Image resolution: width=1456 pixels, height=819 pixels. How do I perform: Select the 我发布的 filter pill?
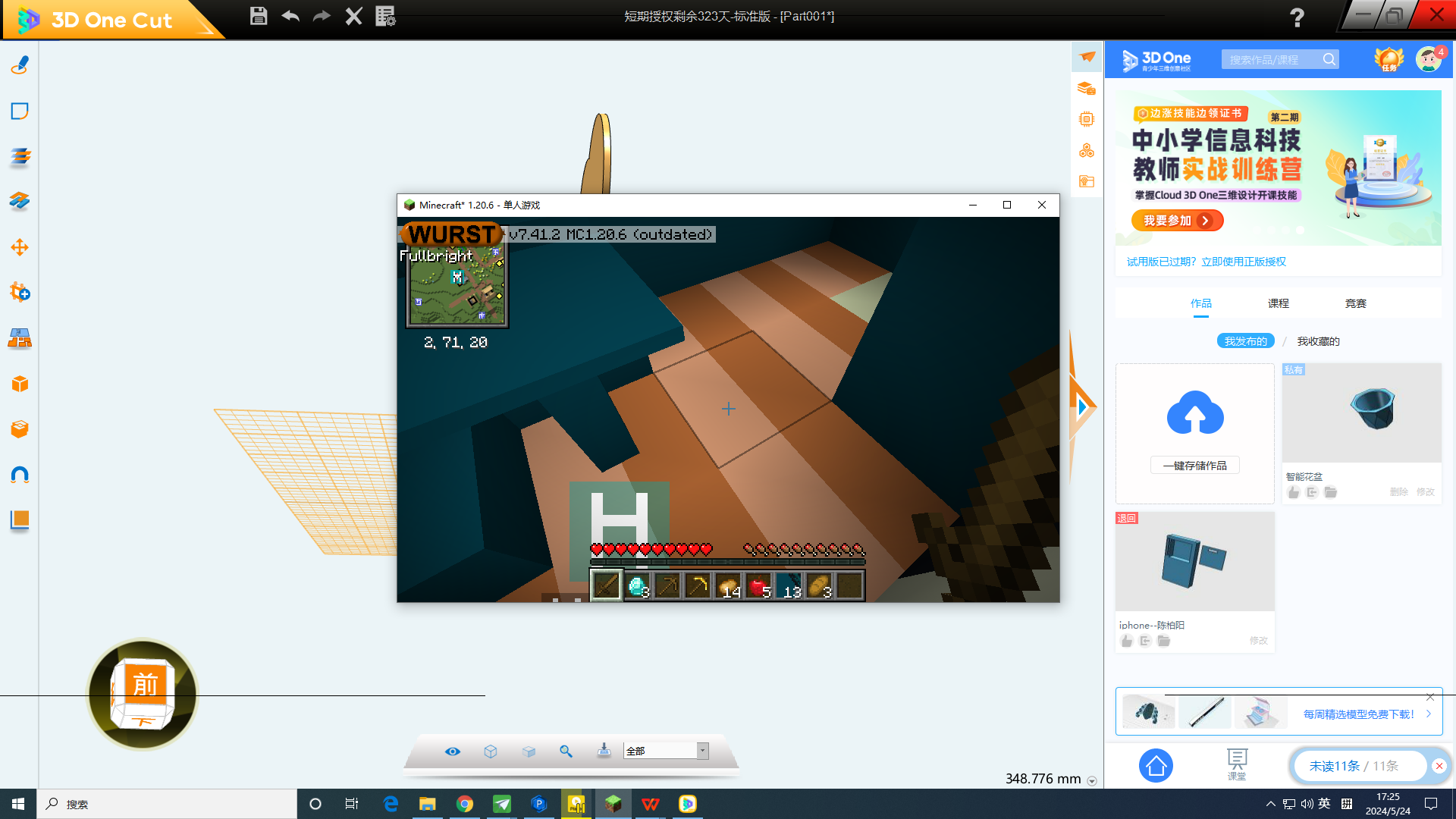pyautogui.click(x=1245, y=341)
